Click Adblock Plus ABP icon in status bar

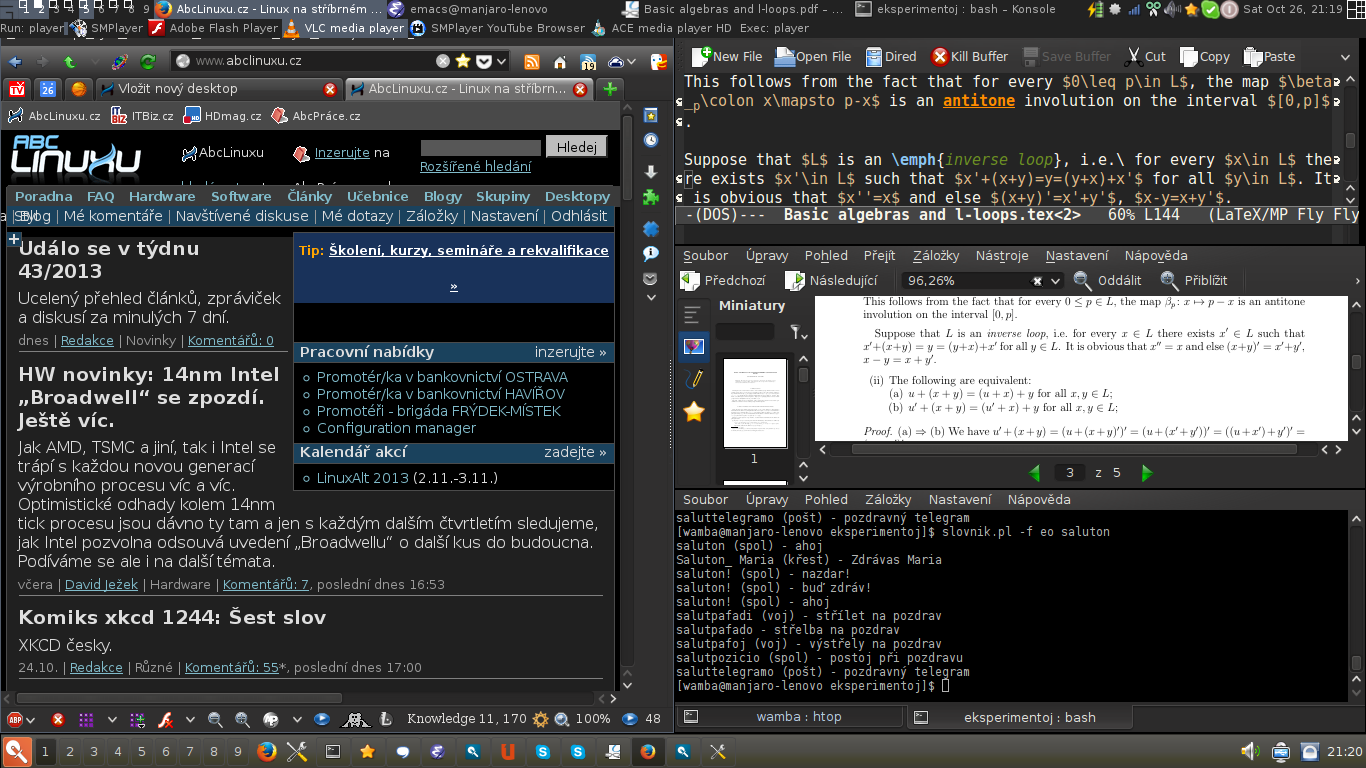click(x=15, y=719)
